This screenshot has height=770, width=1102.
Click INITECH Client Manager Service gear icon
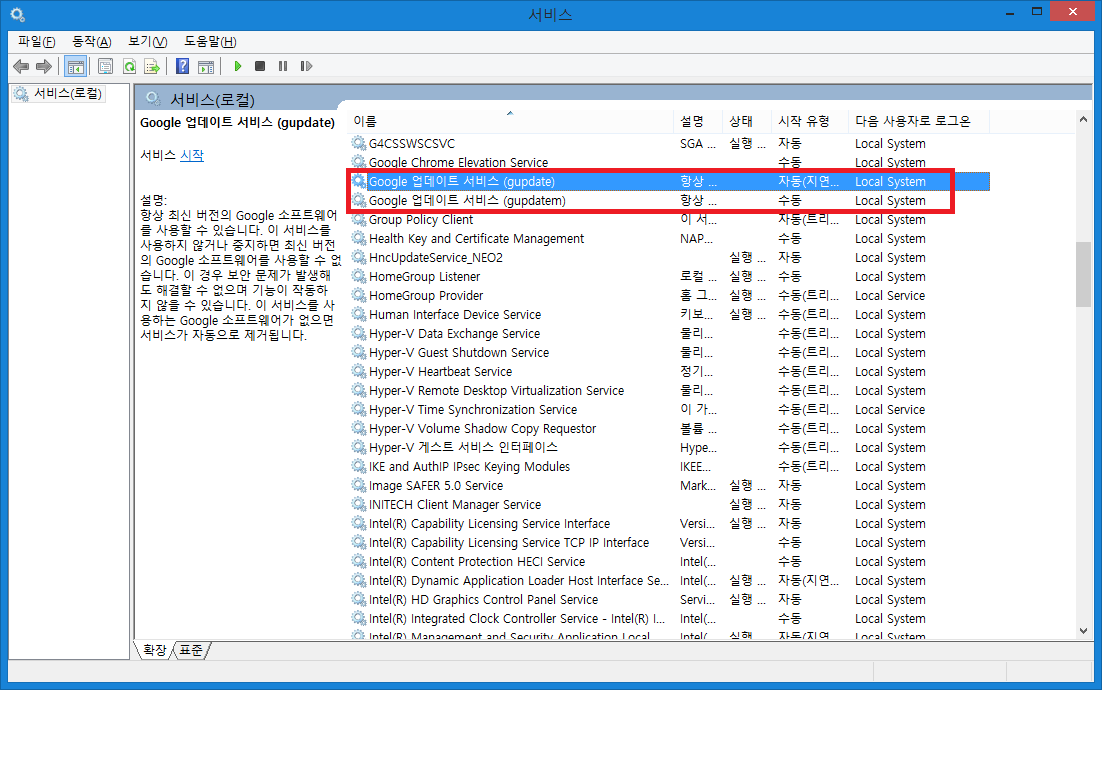(x=358, y=504)
